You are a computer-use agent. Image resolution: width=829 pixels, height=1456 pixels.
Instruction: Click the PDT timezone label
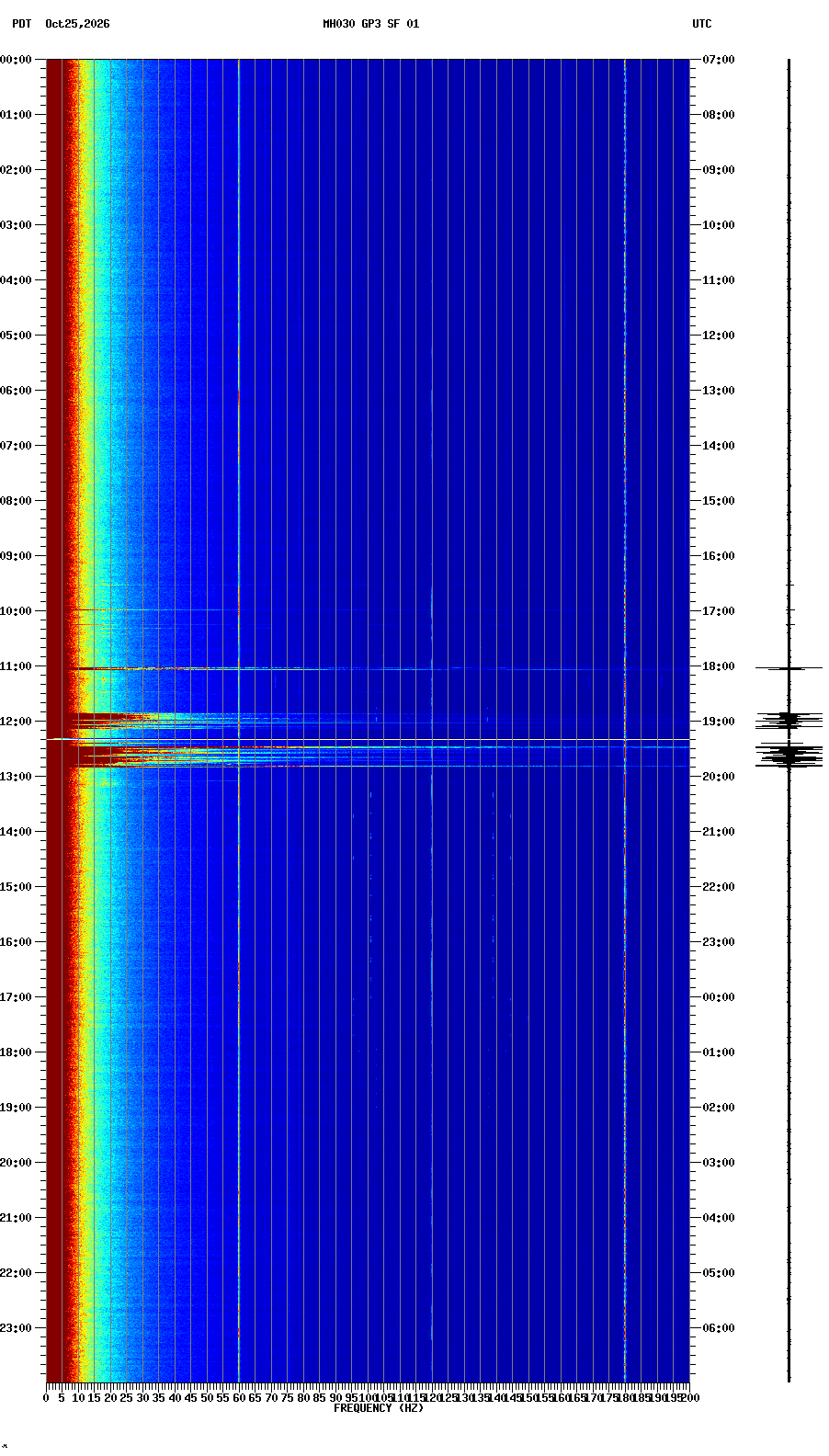(x=21, y=24)
